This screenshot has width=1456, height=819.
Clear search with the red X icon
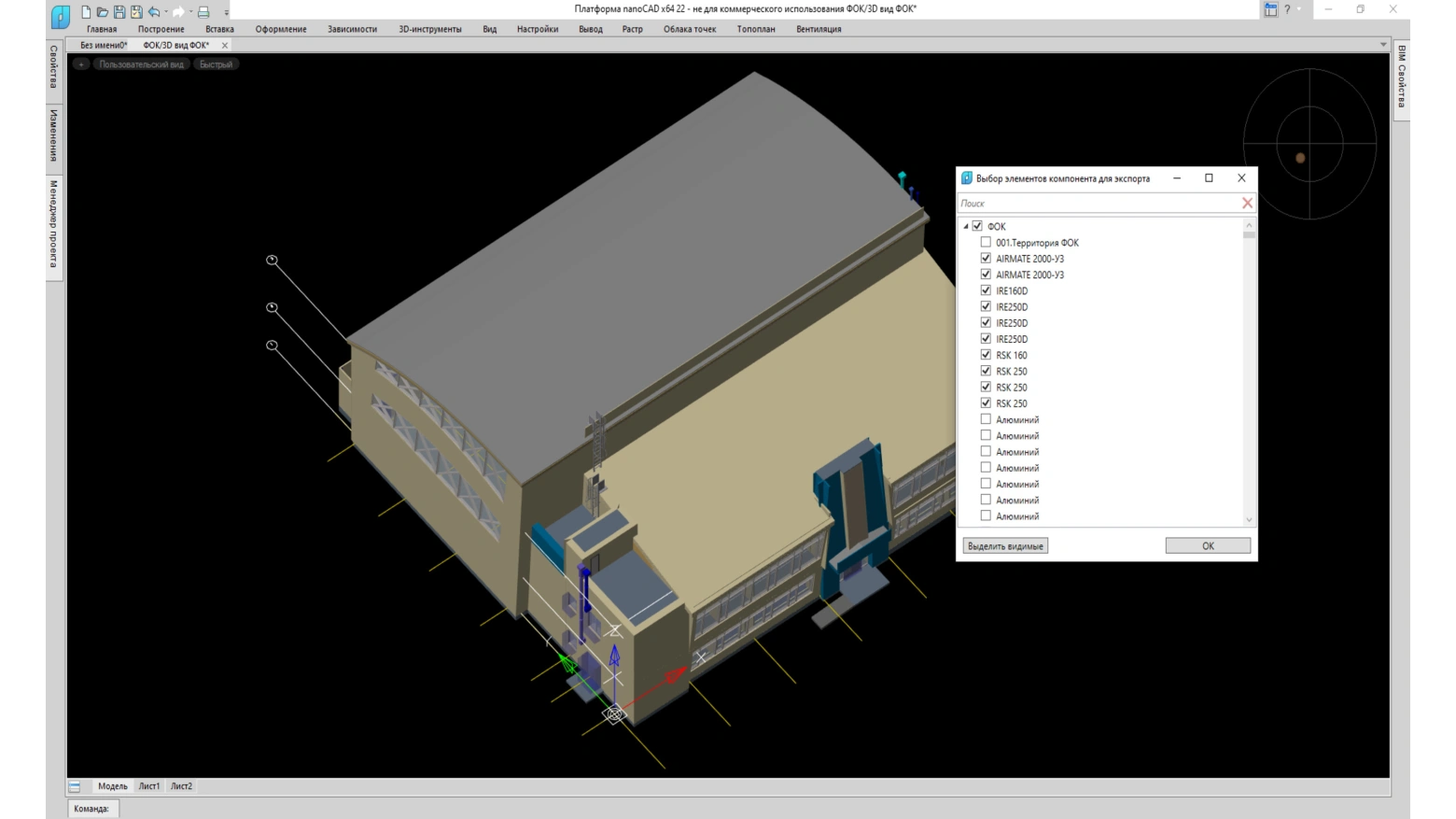click(x=1247, y=204)
